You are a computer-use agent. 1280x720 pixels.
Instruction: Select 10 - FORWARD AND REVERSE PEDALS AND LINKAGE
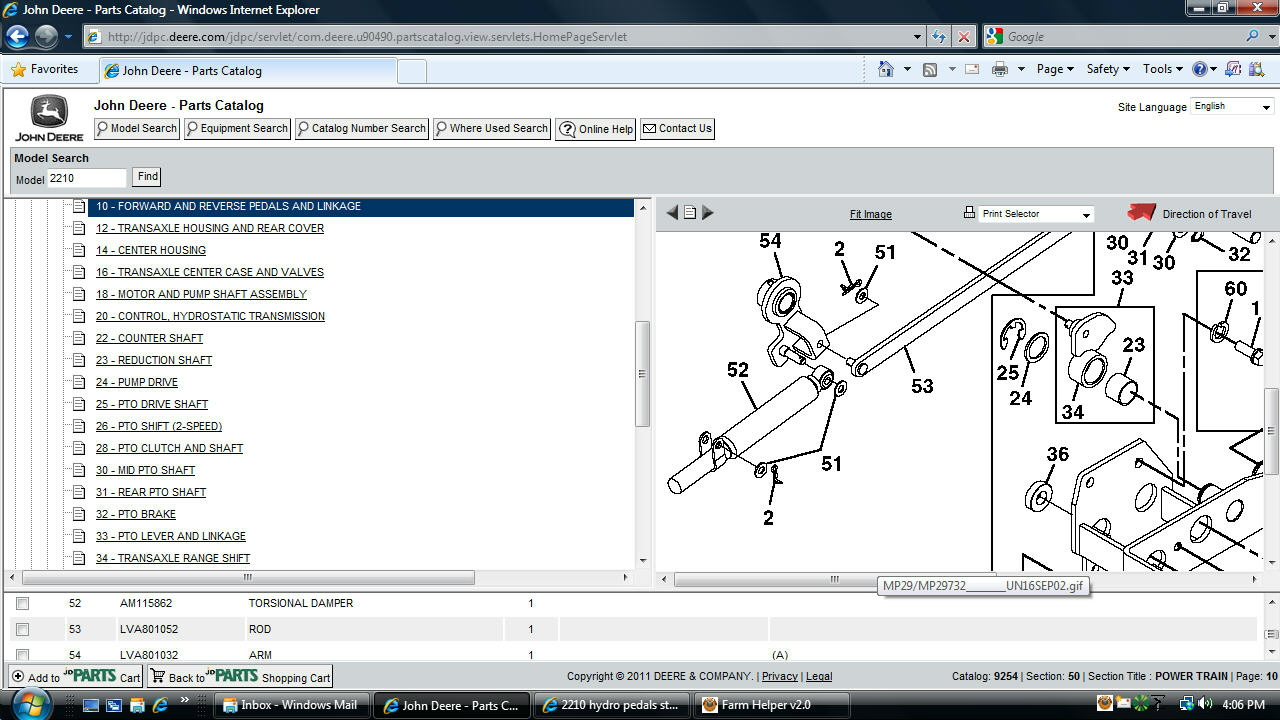pyautogui.click(x=229, y=206)
